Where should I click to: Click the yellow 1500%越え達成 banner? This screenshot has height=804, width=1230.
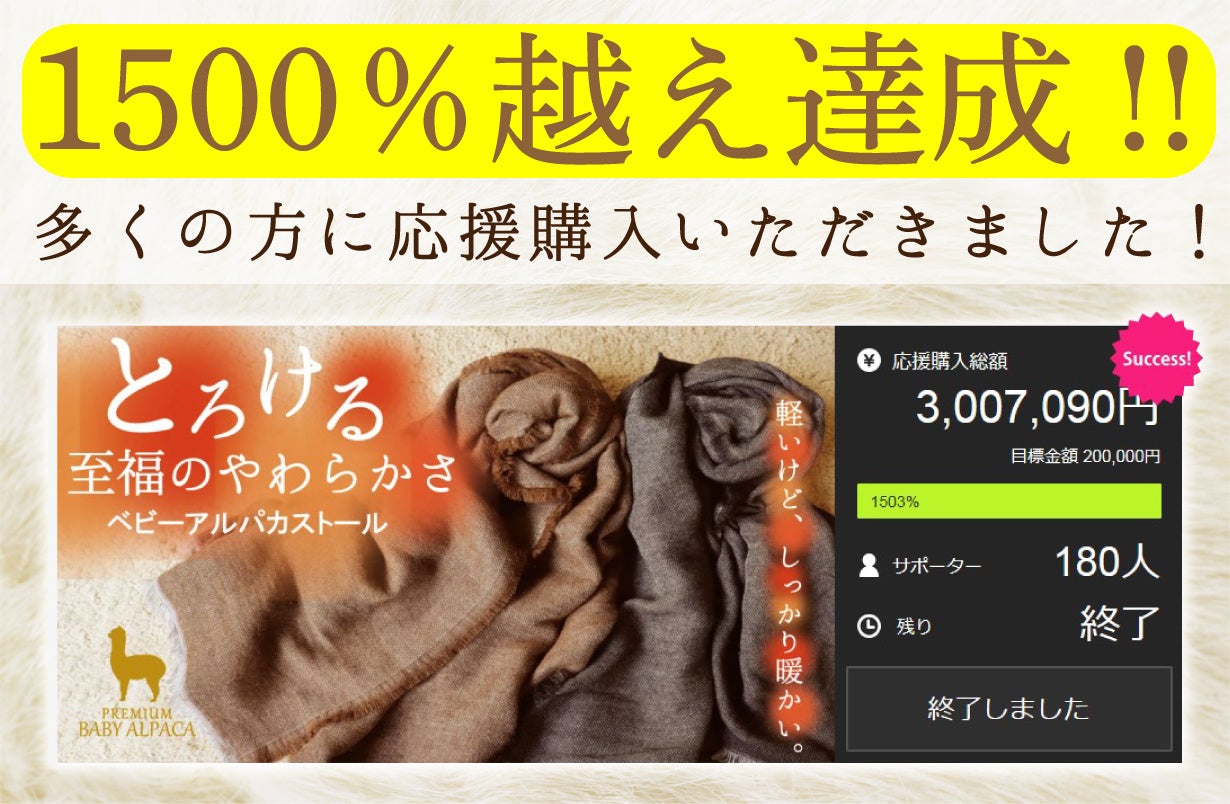coord(614,101)
